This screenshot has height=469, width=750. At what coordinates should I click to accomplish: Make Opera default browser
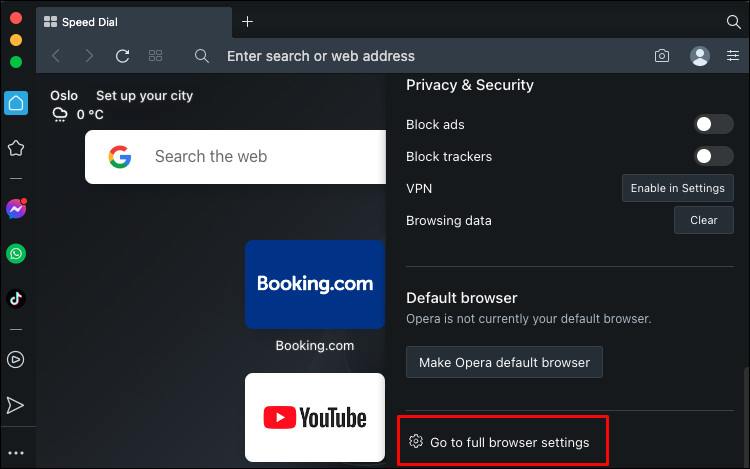point(504,362)
